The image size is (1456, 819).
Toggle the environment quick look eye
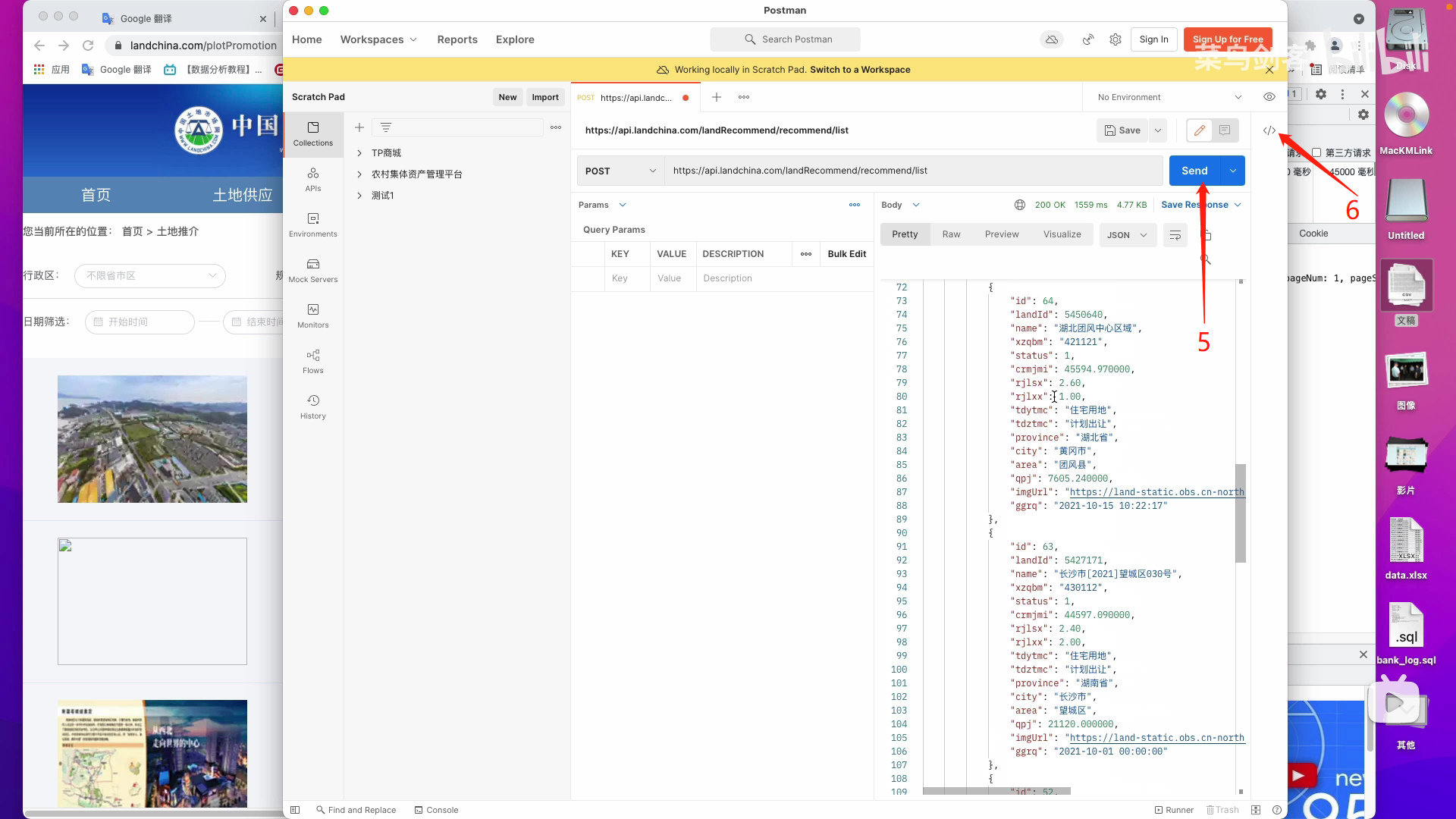[1269, 97]
